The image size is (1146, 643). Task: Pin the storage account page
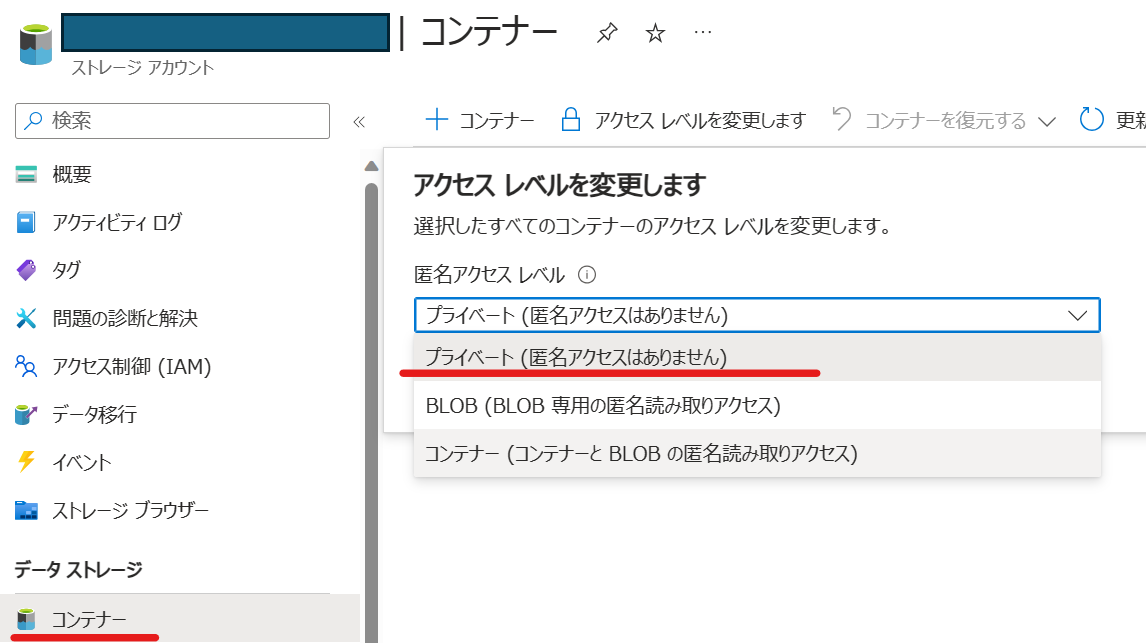607,33
